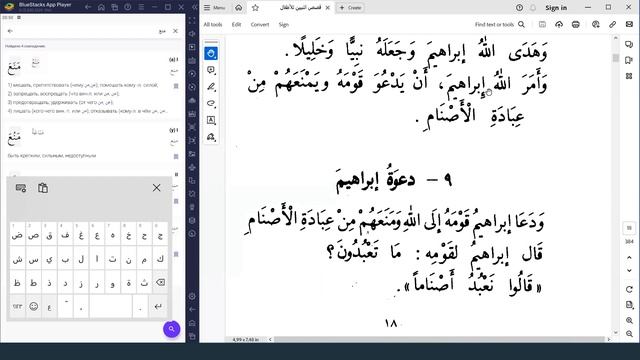This screenshot has height=360, width=640.
Task: Select the freehand Draw tool in Acrobat
Action: pyautogui.click(x=211, y=103)
